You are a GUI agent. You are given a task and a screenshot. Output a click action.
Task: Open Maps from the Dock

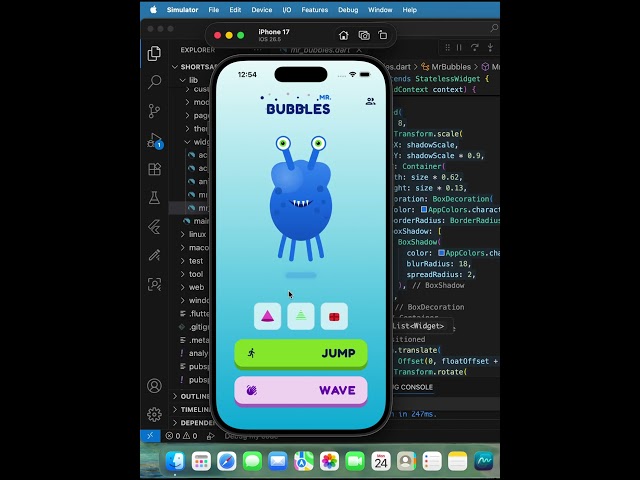click(304, 462)
